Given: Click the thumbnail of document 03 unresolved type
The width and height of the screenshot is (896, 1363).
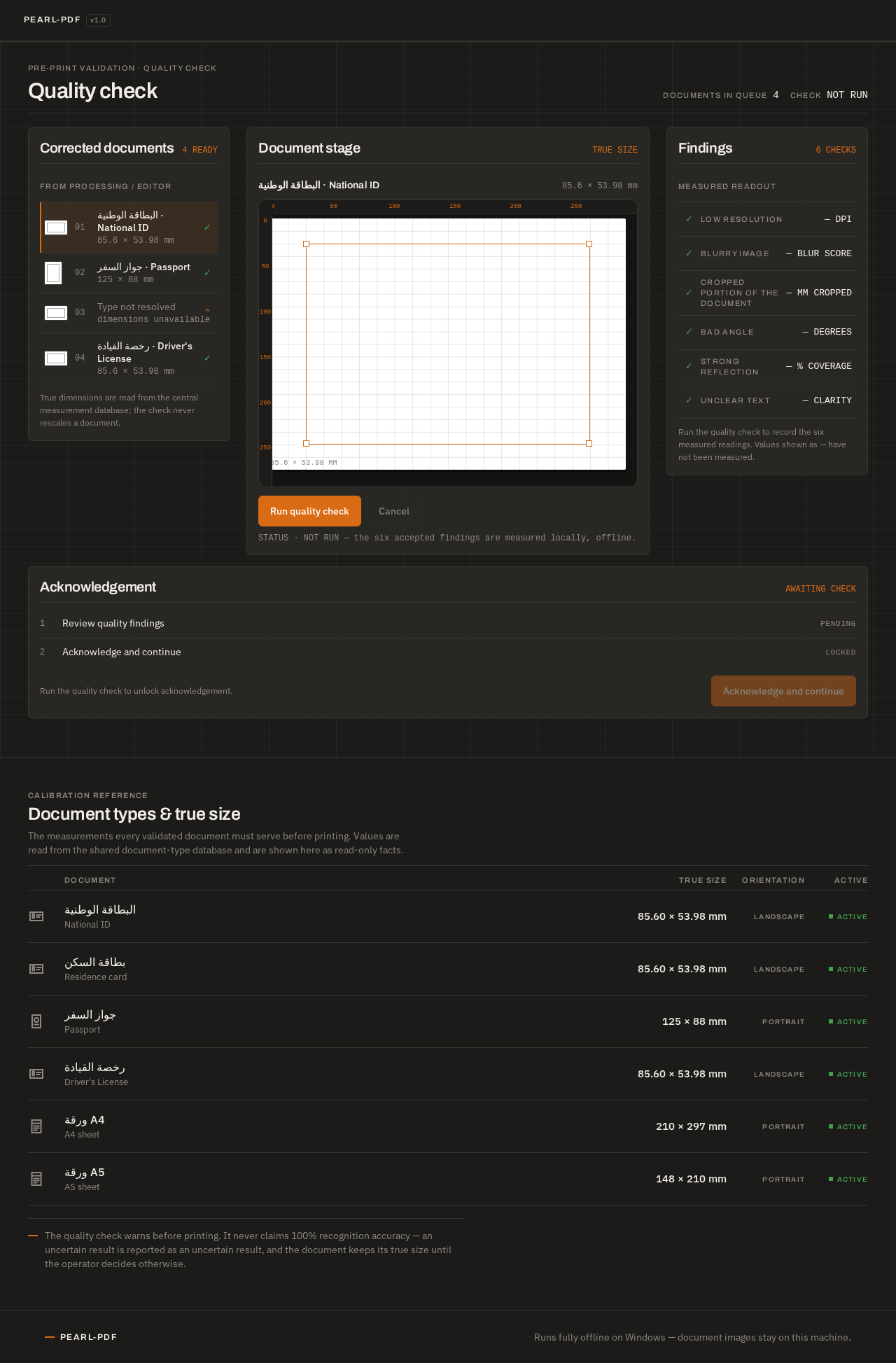Looking at the screenshot, I should point(56,313).
